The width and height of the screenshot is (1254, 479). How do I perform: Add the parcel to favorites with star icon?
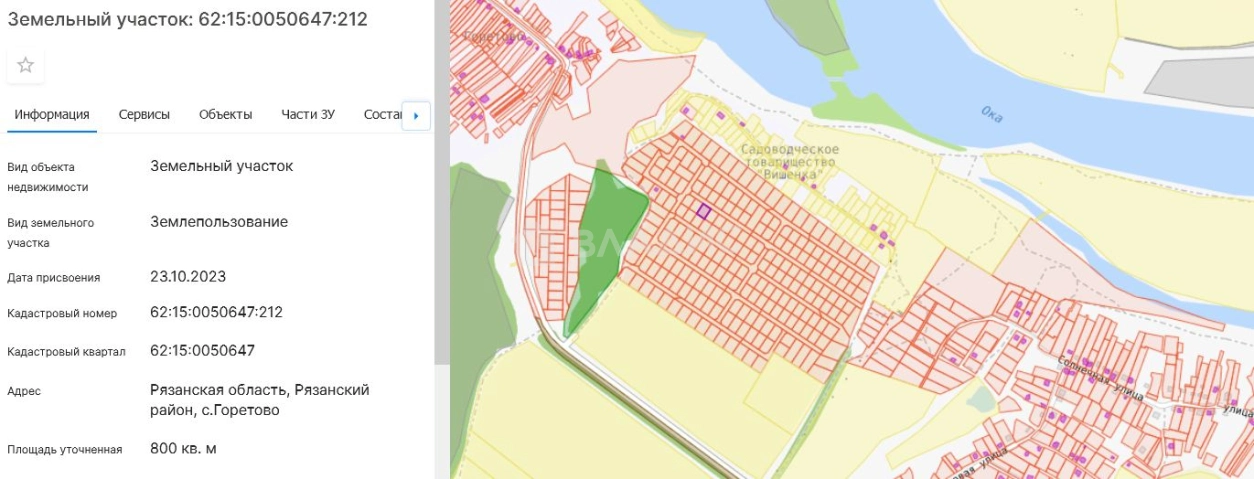coord(26,65)
